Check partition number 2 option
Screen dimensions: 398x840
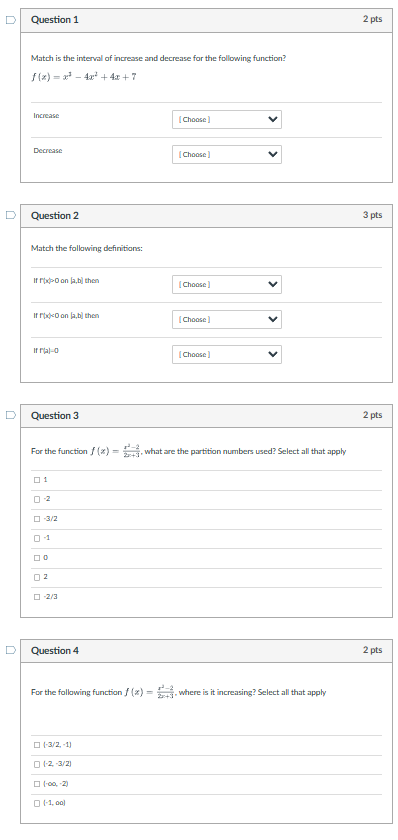click(37, 577)
